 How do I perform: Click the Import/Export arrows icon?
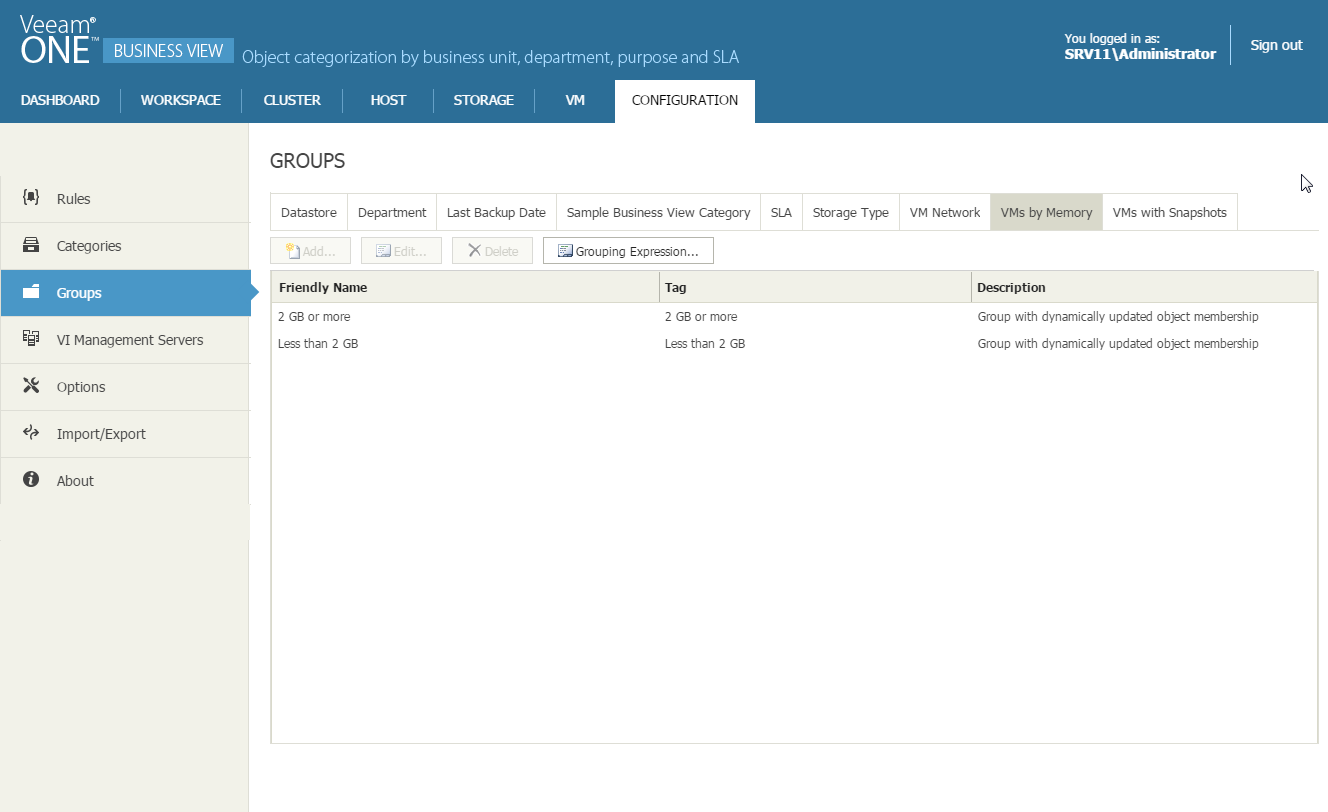[x=31, y=433]
